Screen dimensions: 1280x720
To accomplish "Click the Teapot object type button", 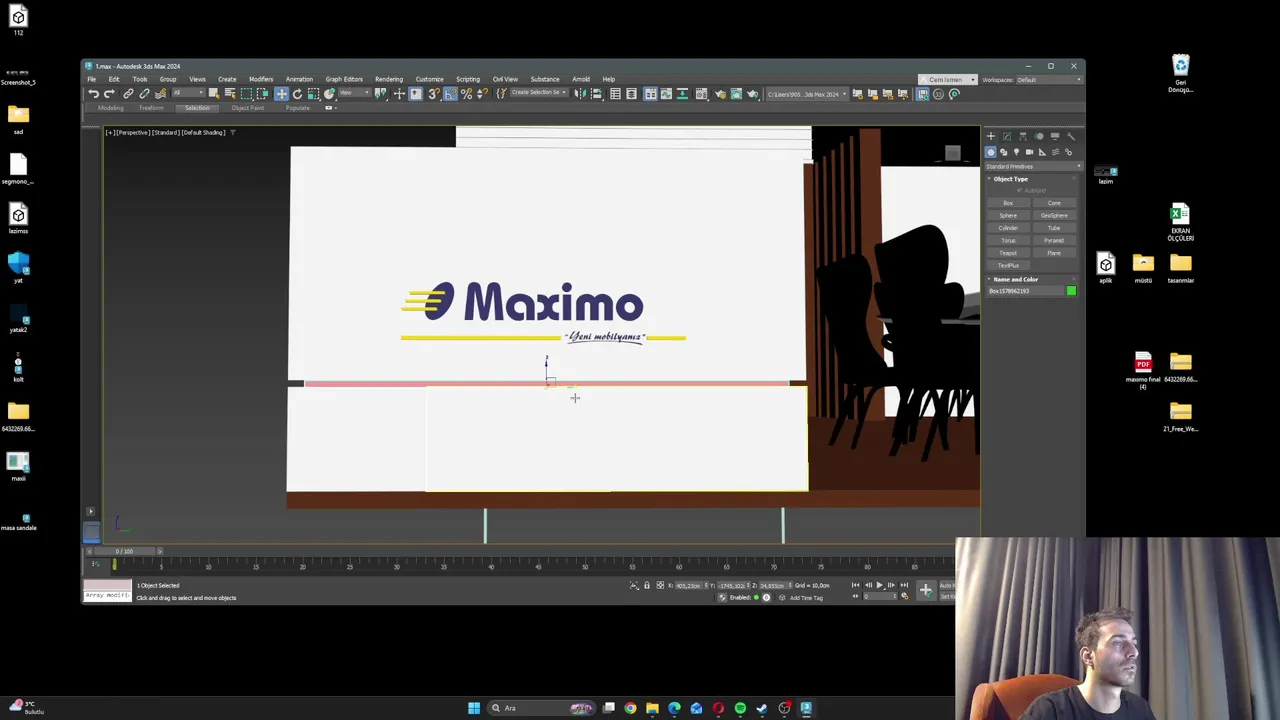I will coord(1008,253).
